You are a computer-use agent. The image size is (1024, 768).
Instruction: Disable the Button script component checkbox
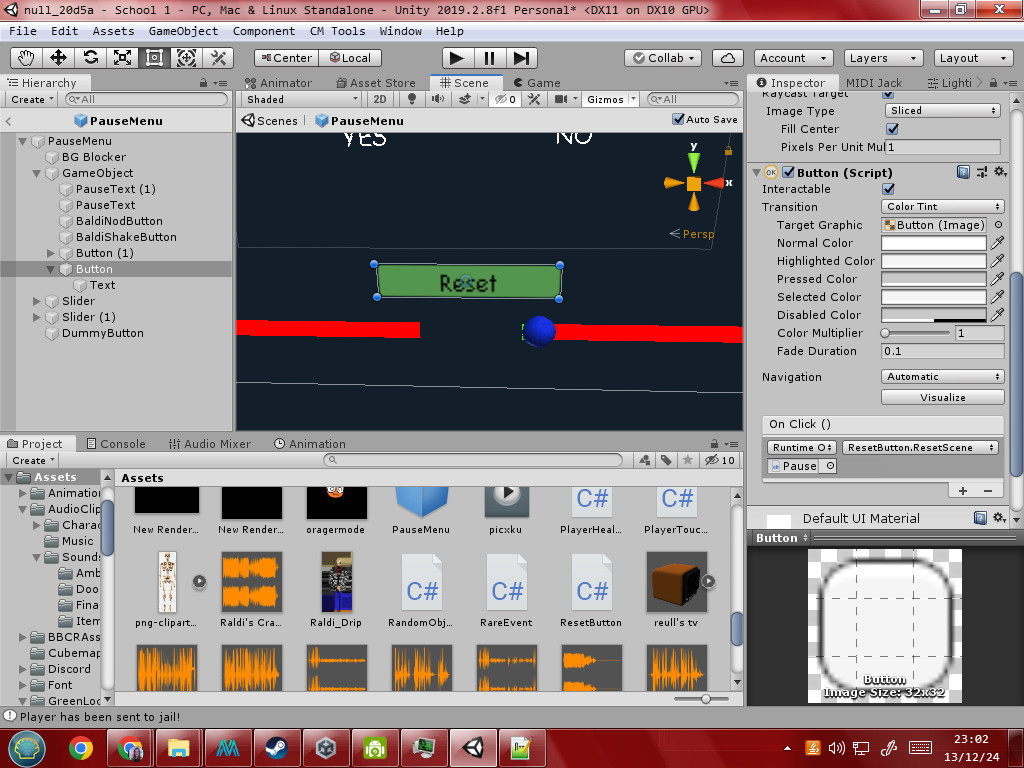click(x=788, y=172)
